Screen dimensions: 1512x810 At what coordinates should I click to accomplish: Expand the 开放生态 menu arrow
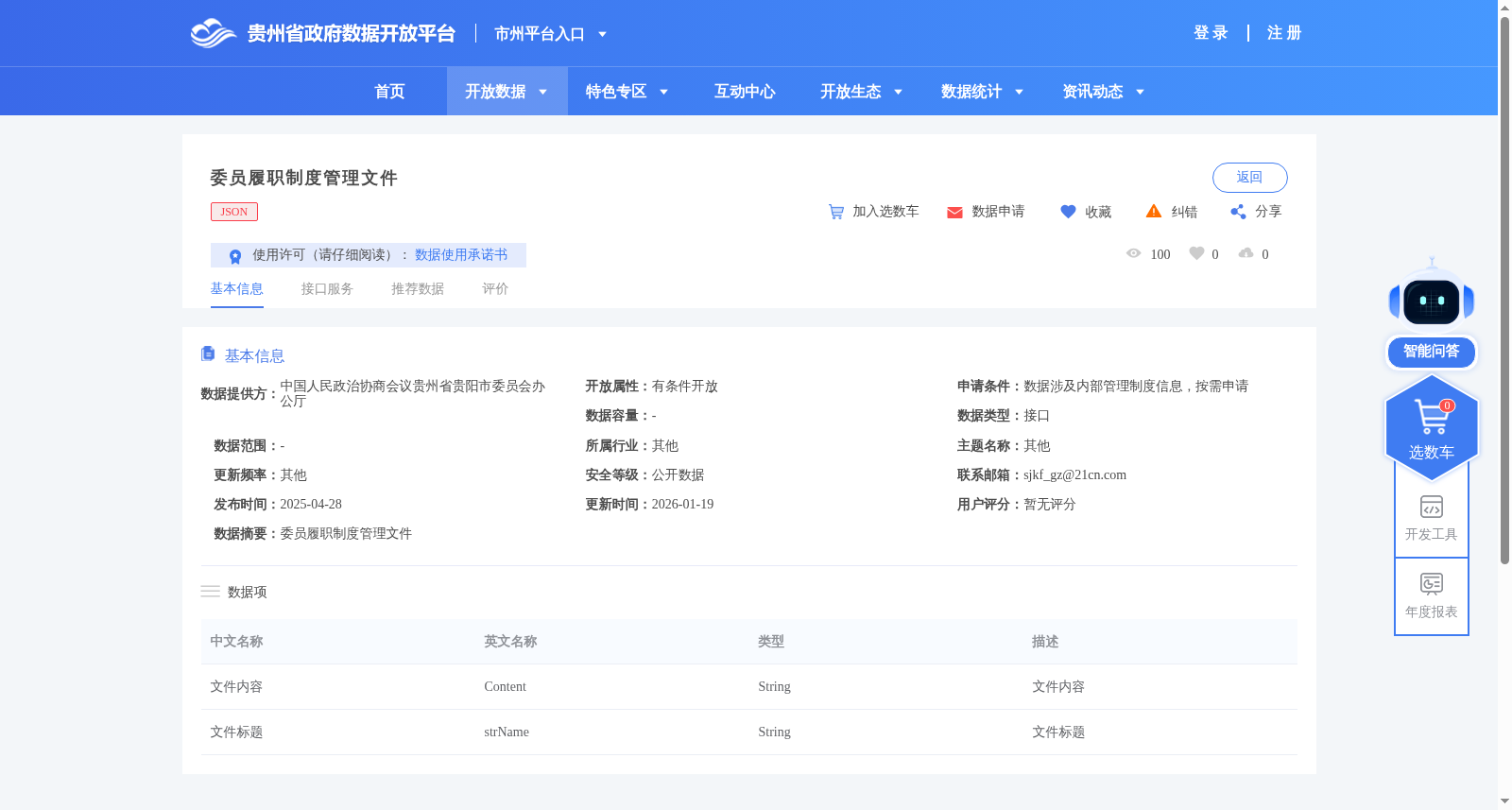898,92
